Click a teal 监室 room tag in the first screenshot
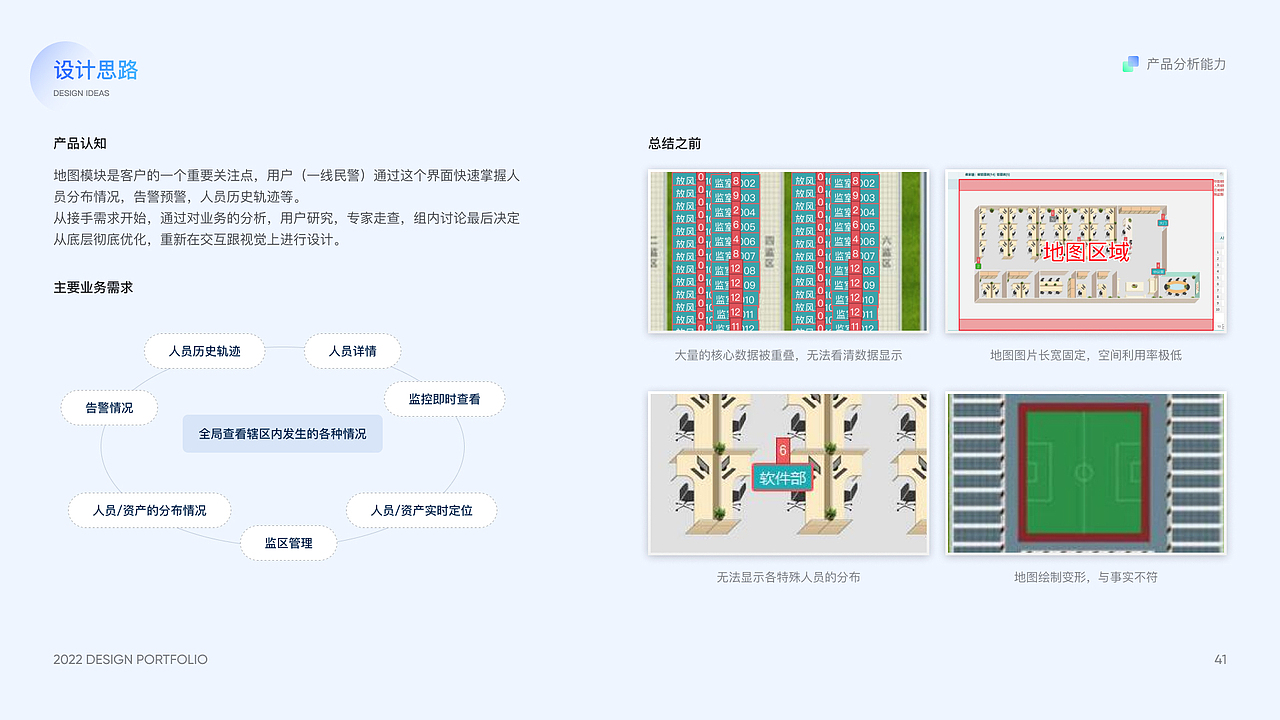Screen dimensions: 1280x720 tap(722, 182)
